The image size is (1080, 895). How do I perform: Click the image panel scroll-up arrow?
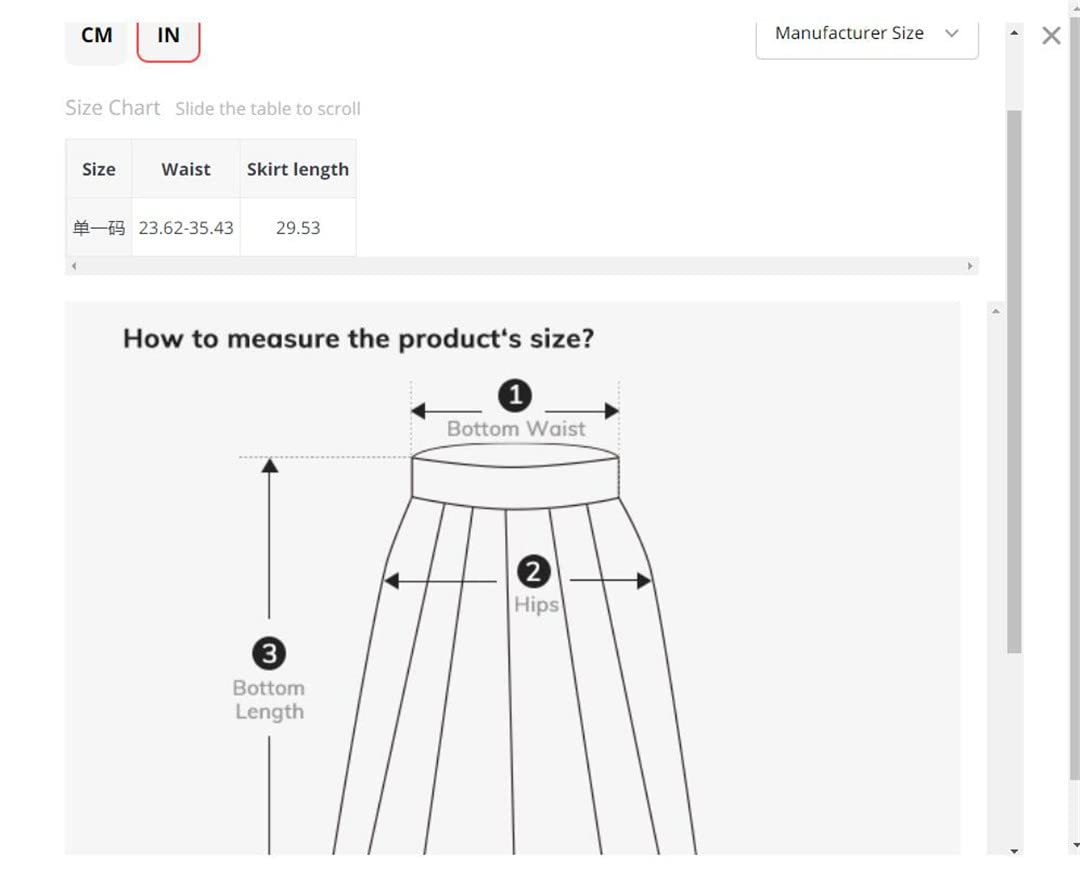[x=995, y=311]
